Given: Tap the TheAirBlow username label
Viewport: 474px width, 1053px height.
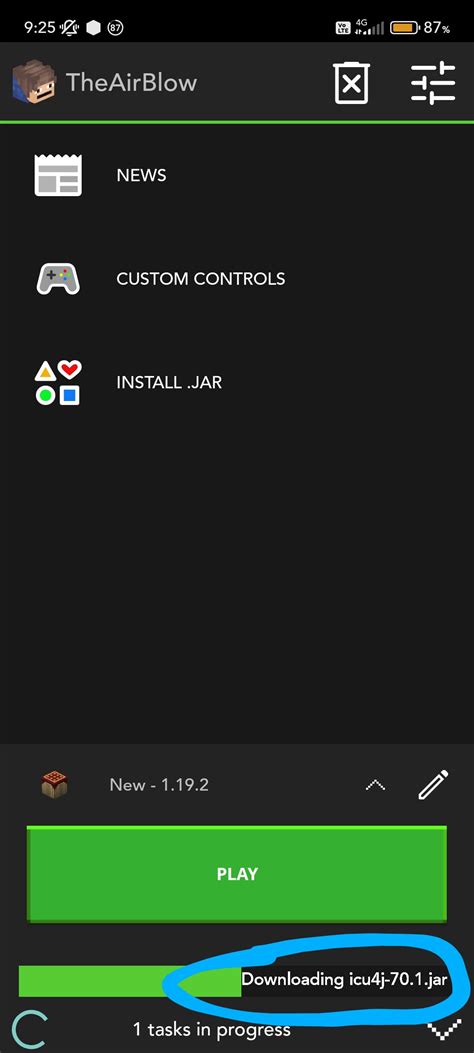Looking at the screenshot, I should (132, 83).
